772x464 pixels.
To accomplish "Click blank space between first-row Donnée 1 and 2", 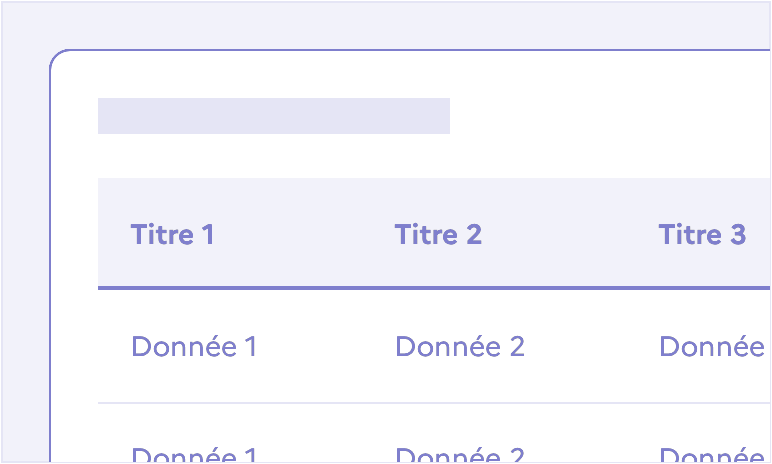I will [x=326, y=346].
